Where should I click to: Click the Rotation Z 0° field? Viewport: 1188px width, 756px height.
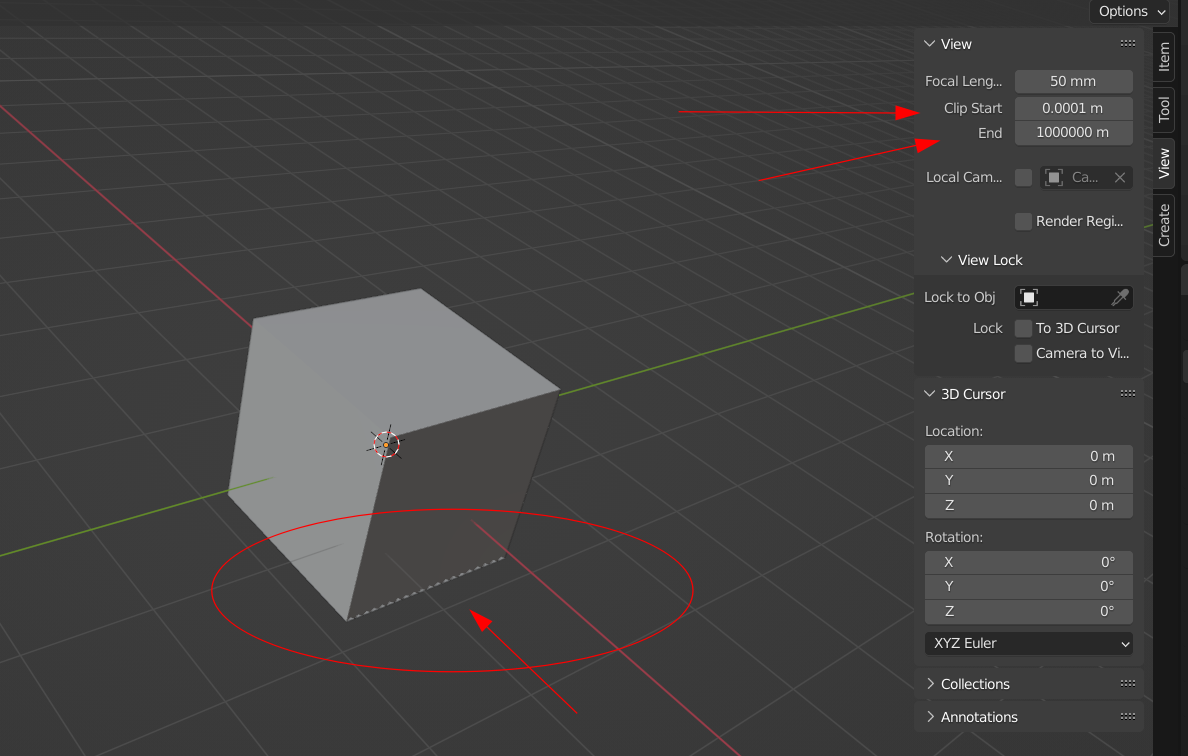point(1029,611)
